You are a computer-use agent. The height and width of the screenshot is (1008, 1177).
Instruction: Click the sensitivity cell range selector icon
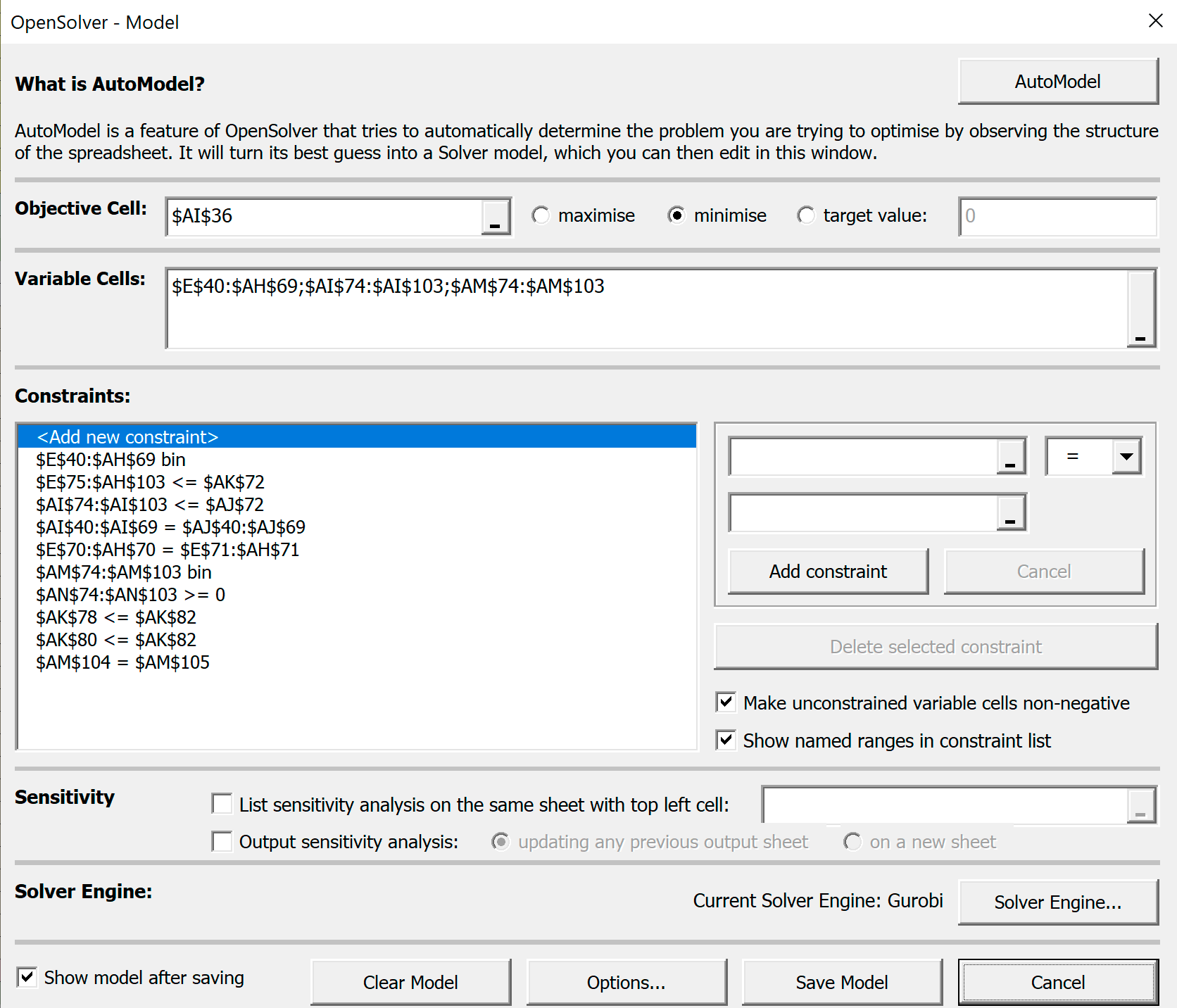pos(1141,805)
